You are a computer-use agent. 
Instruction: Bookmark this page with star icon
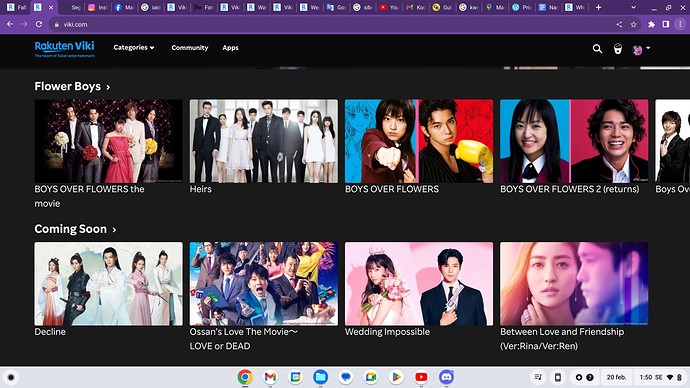[x=633, y=25]
